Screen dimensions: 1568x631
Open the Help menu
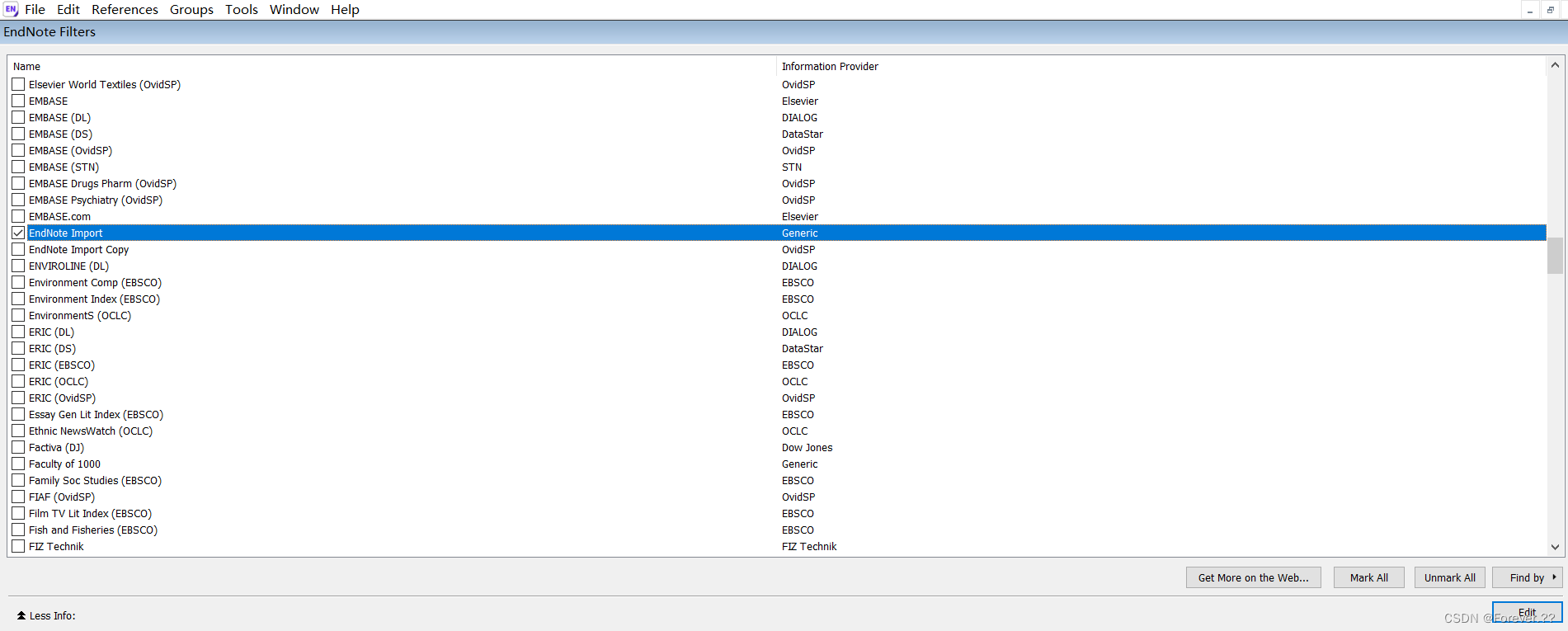point(345,9)
